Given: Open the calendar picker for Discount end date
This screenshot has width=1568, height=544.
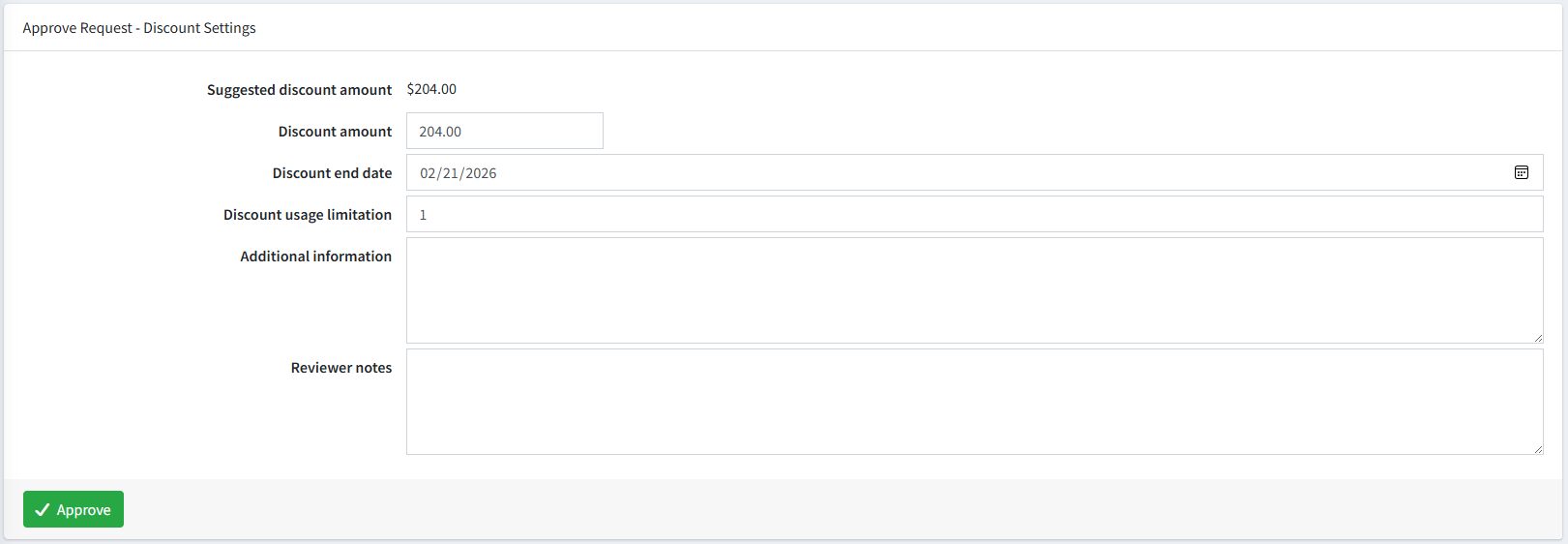Looking at the screenshot, I should (x=1522, y=172).
